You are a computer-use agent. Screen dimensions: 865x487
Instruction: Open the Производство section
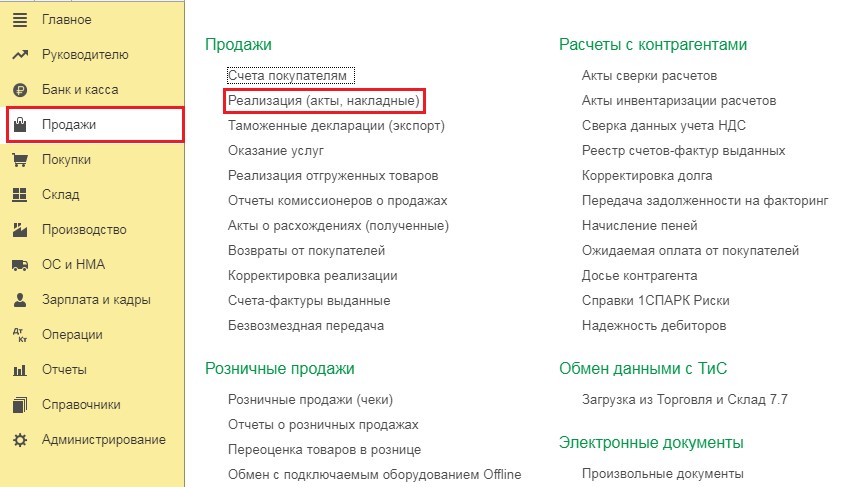click(x=84, y=229)
